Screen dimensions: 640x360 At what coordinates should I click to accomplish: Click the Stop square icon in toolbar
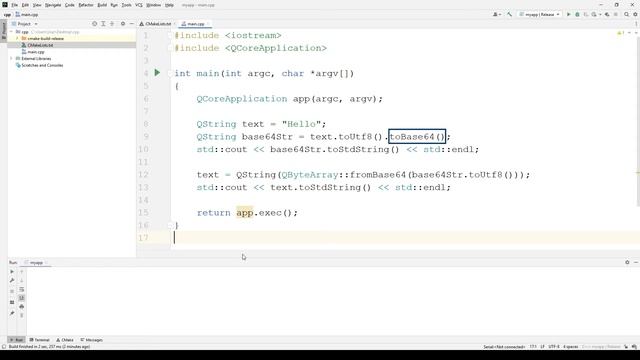click(x=616, y=15)
